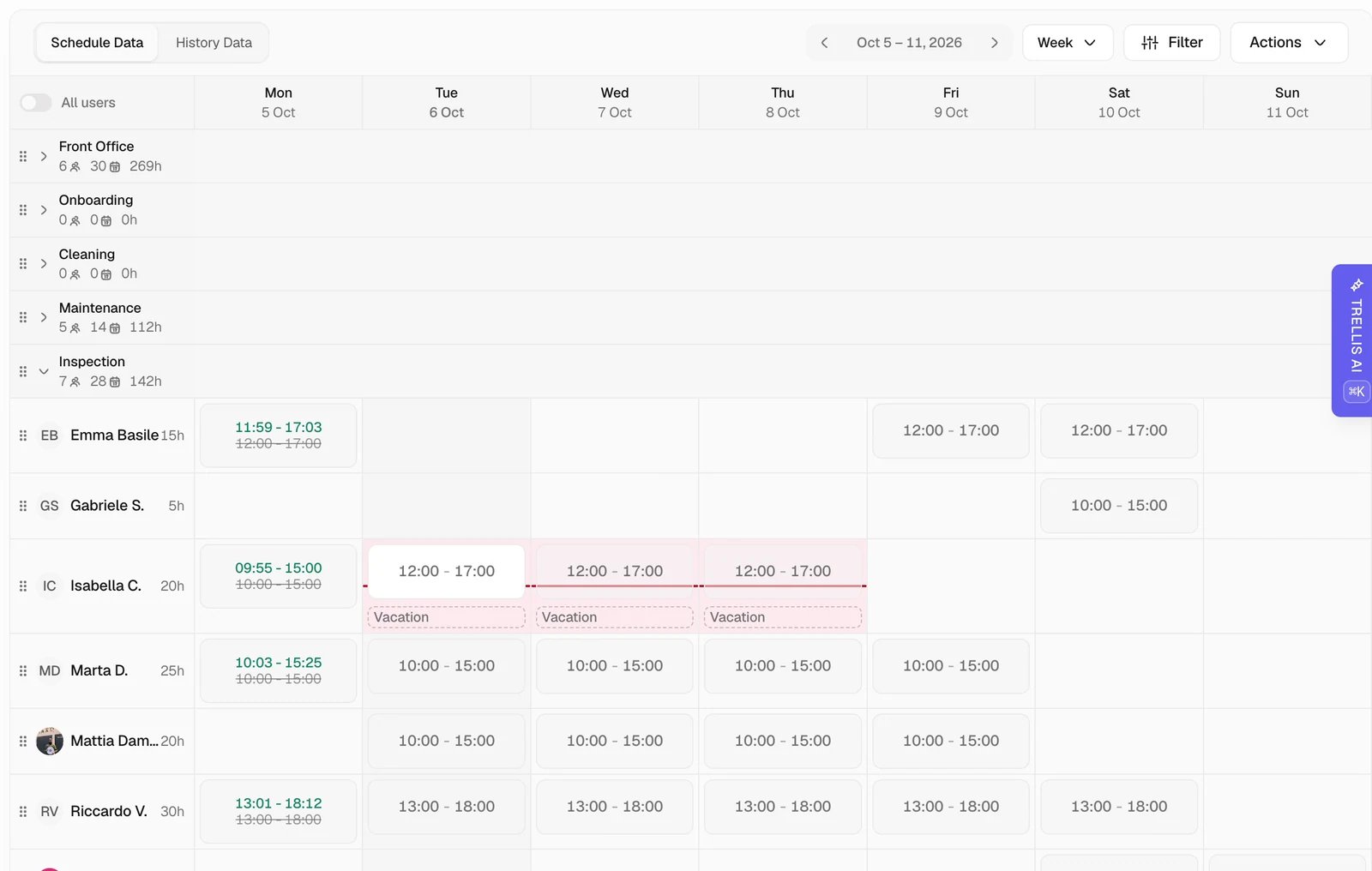This screenshot has width=1372, height=871.
Task: Go to next week arrow
Action: pyautogui.click(x=994, y=43)
